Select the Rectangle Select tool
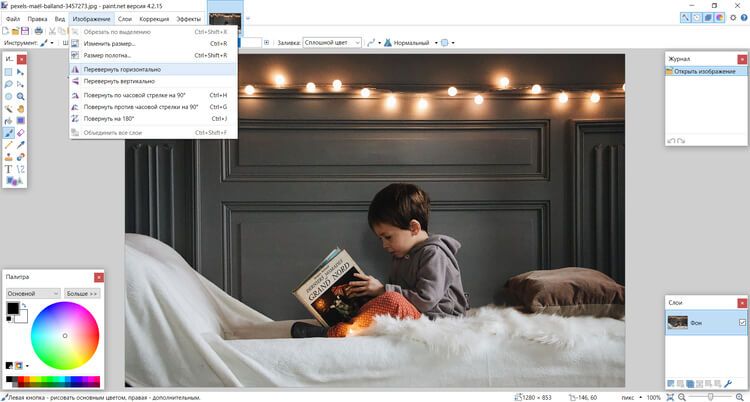This screenshot has width=750, height=402. click(9, 72)
